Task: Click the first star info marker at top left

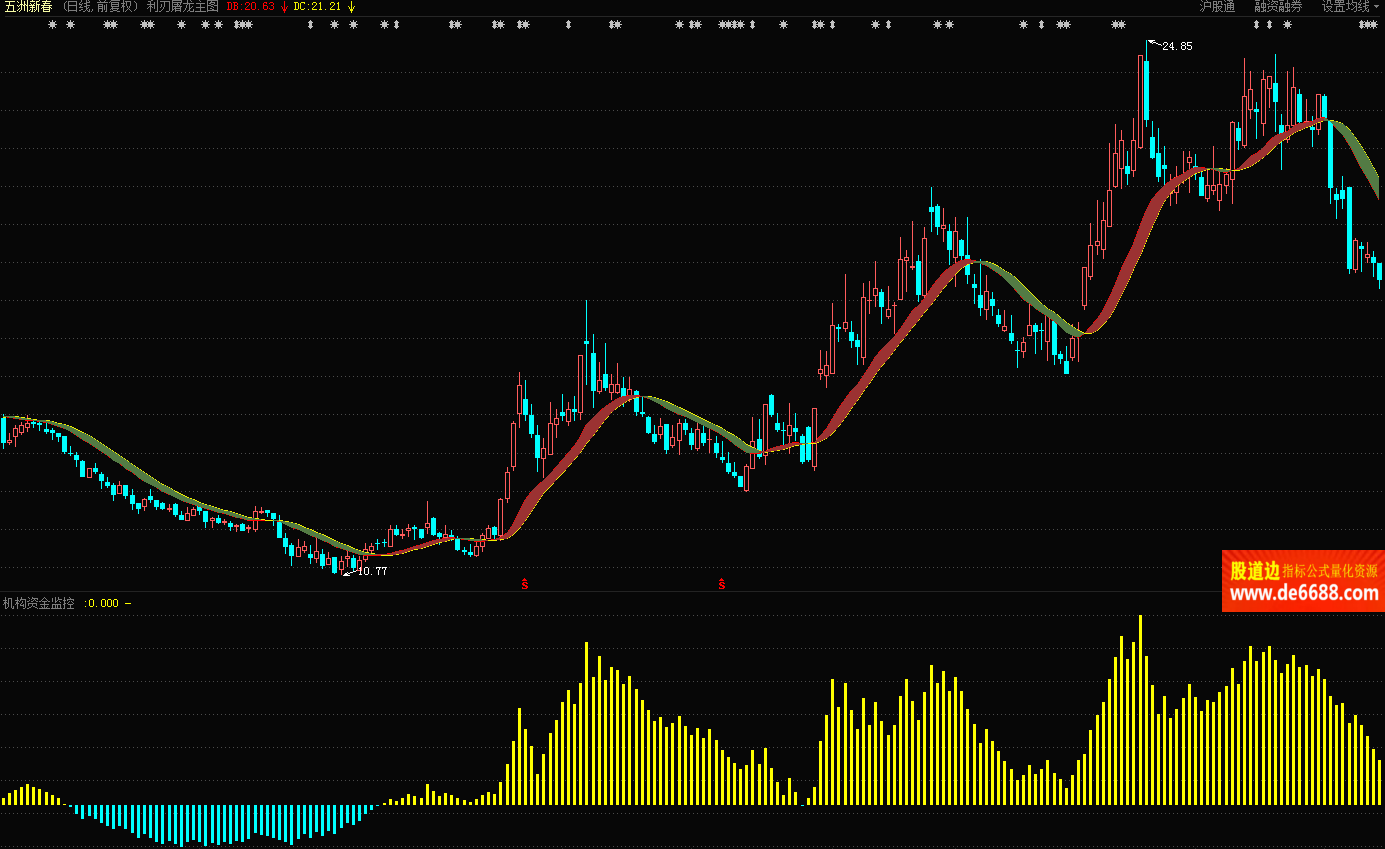Action: [53, 25]
